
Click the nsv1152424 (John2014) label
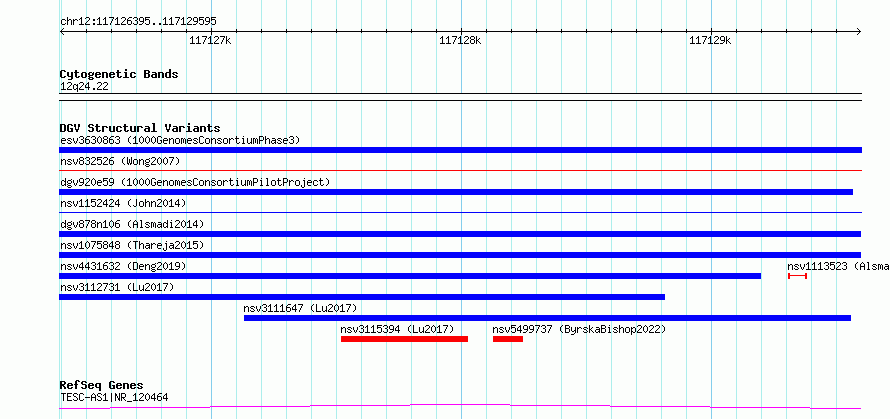click(x=123, y=203)
